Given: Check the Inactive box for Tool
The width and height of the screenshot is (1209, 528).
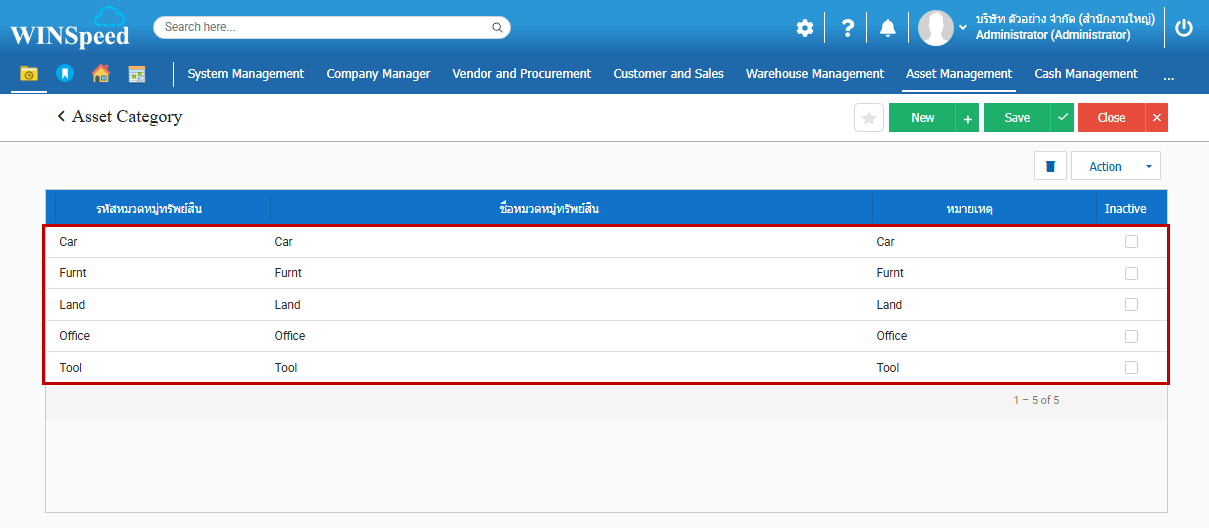Looking at the screenshot, I should coord(1131,367).
